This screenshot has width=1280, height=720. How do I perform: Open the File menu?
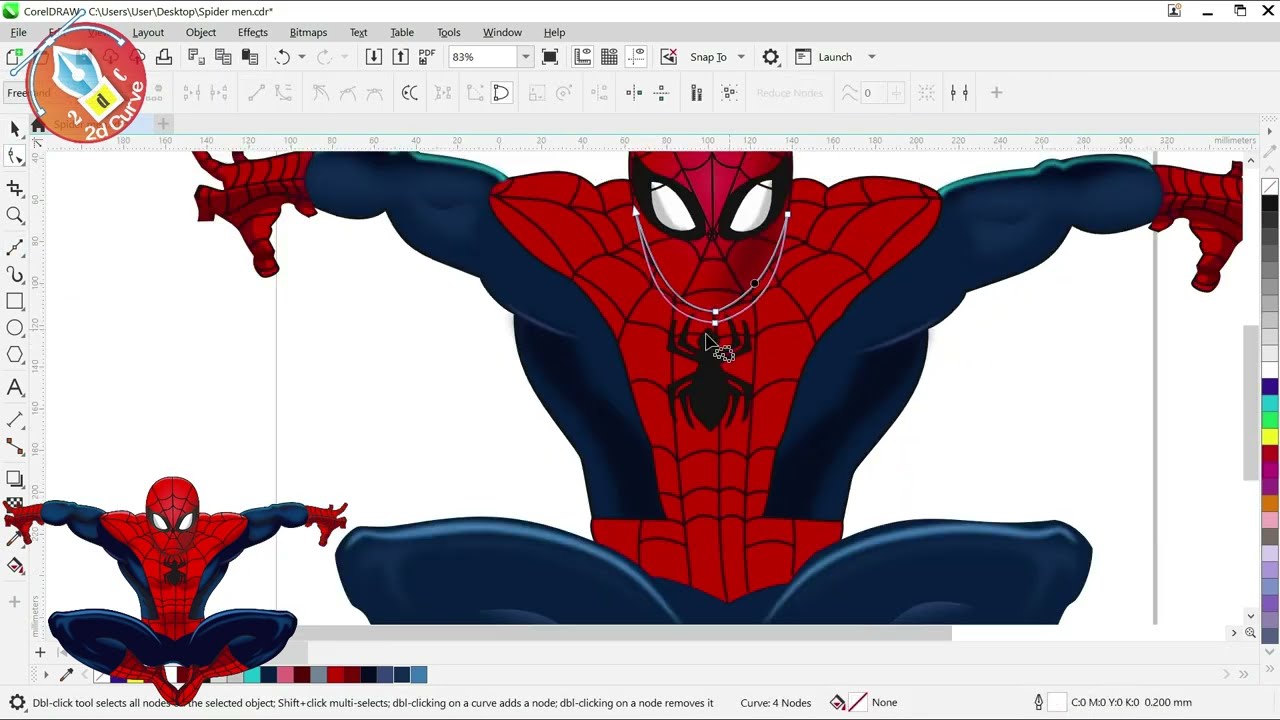click(18, 32)
